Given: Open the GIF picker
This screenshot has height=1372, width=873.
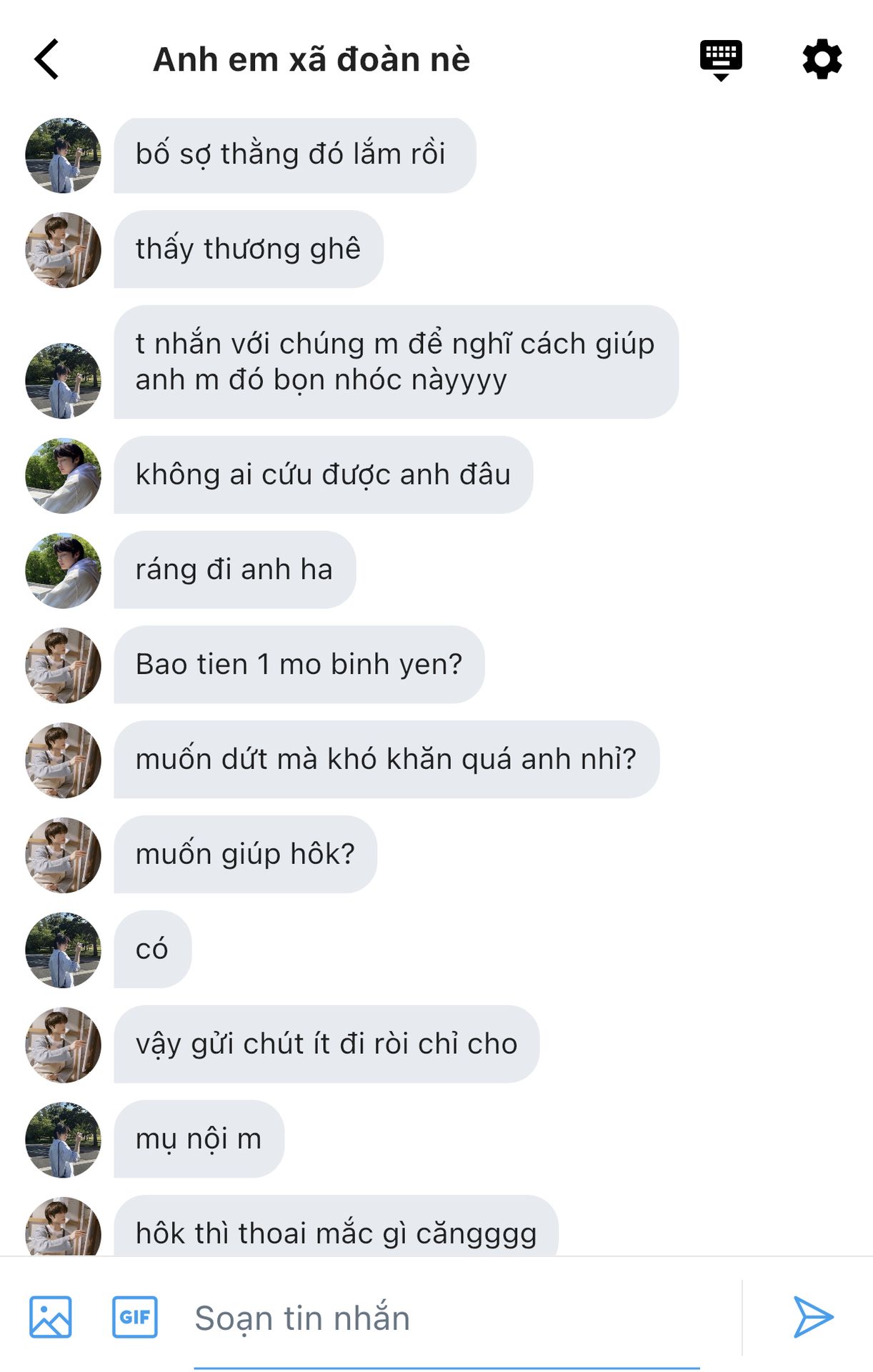Looking at the screenshot, I should click(135, 1316).
